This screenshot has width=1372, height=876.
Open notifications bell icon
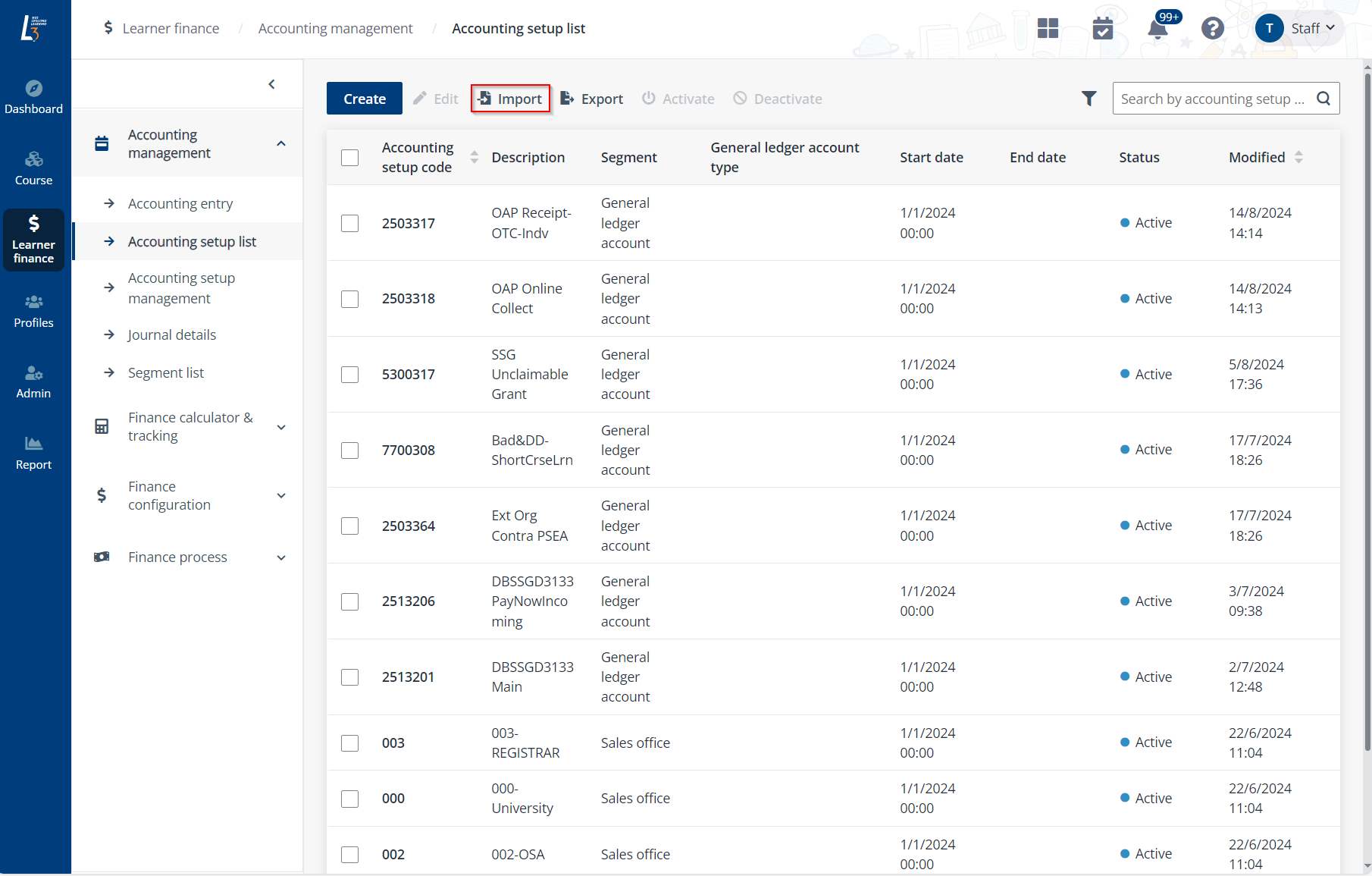[x=1157, y=29]
